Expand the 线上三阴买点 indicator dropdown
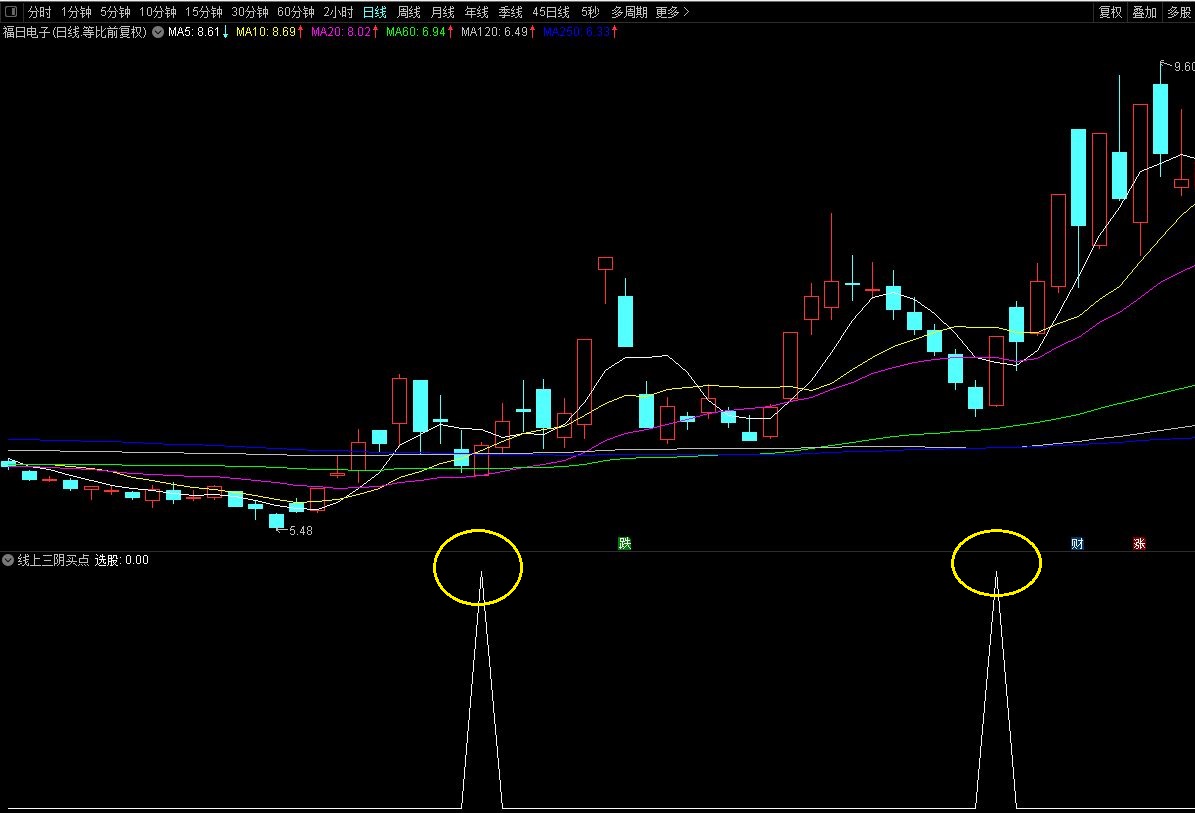 8,560
